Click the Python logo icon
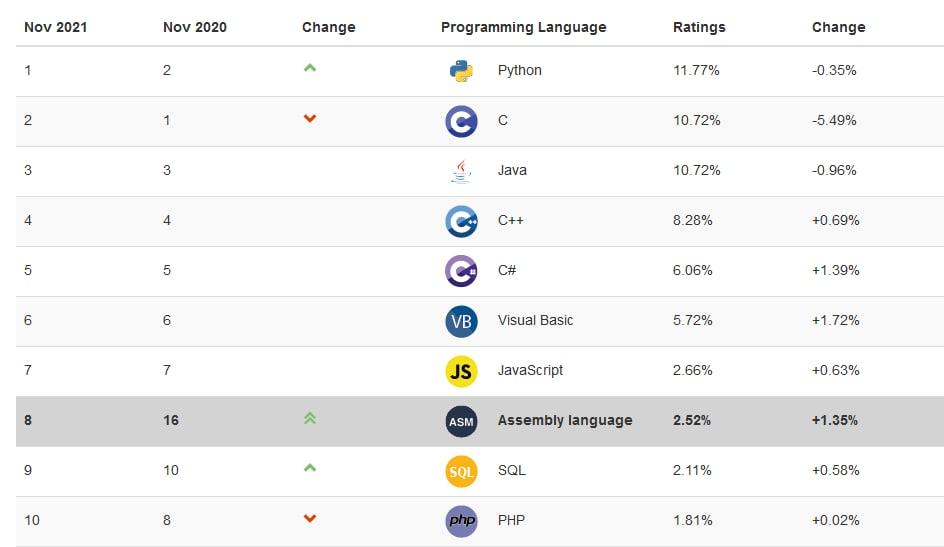The width and height of the screenshot is (944, 547). point(461,71)
